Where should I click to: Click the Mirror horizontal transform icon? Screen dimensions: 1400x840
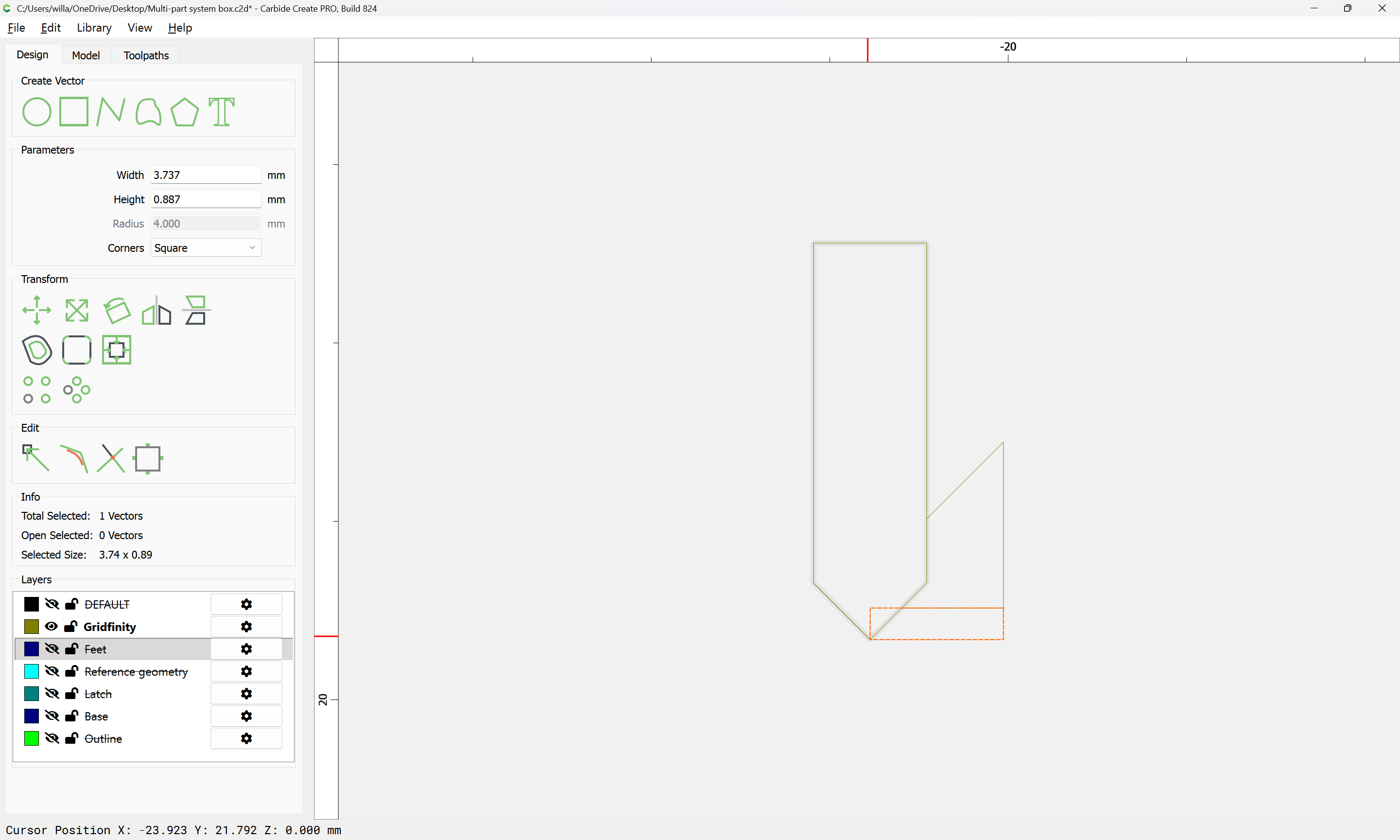pos(156,310)
